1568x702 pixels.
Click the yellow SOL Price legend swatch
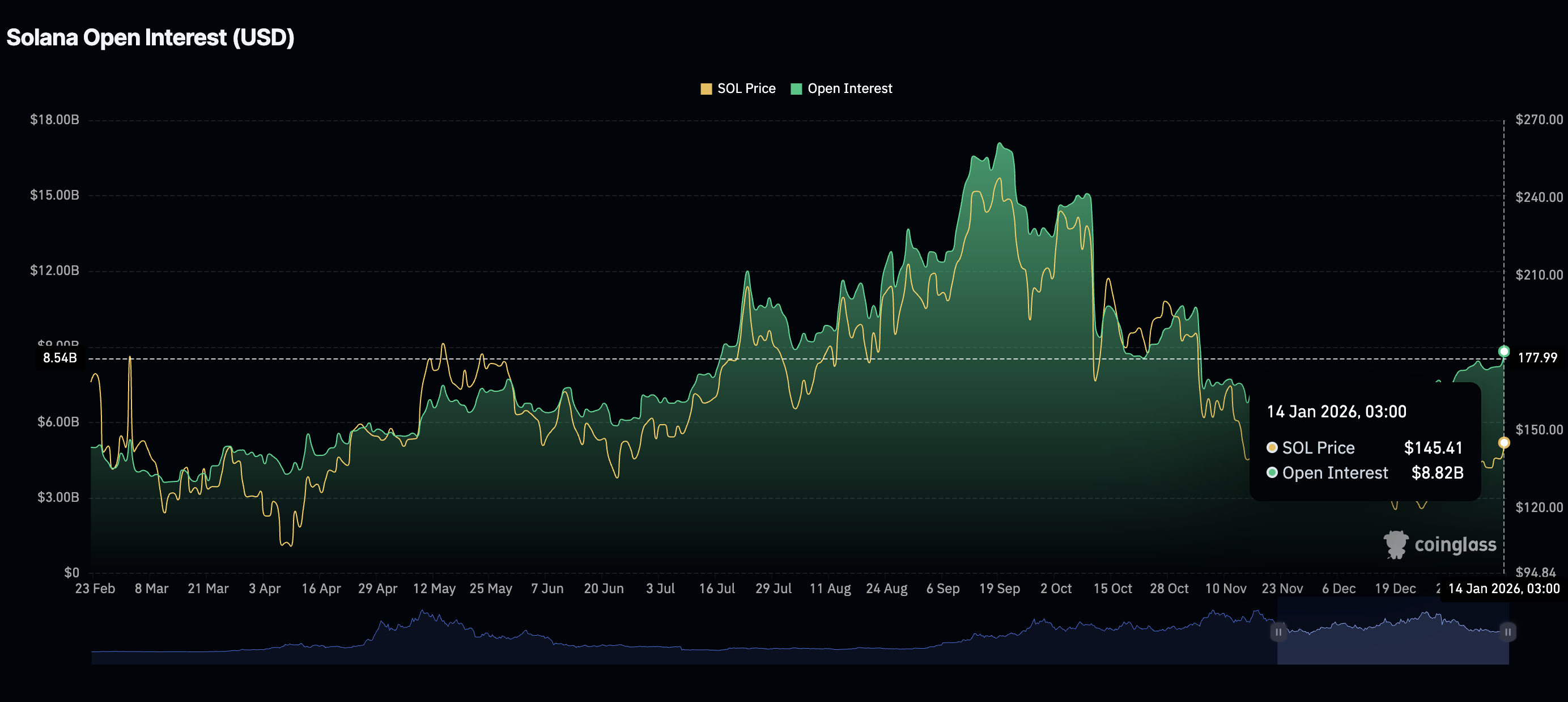[x=706, y=89]
